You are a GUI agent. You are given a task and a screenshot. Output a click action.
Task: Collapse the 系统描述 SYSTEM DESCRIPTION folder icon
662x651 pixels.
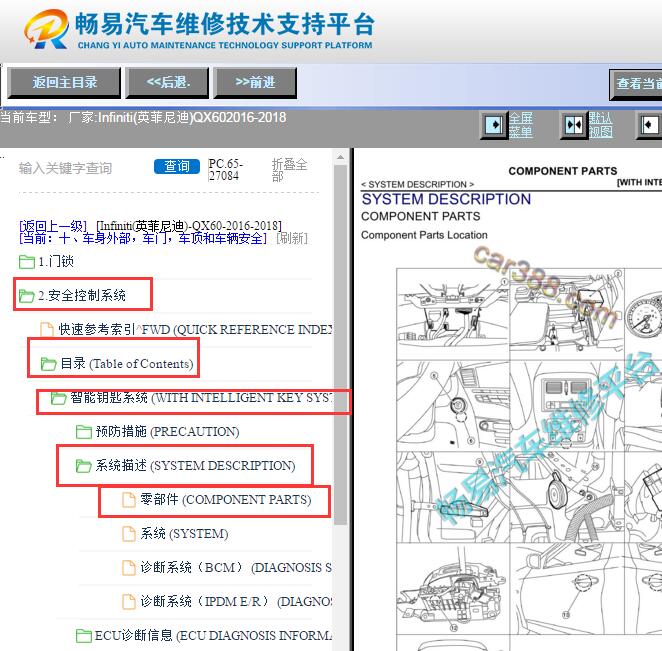84,466
